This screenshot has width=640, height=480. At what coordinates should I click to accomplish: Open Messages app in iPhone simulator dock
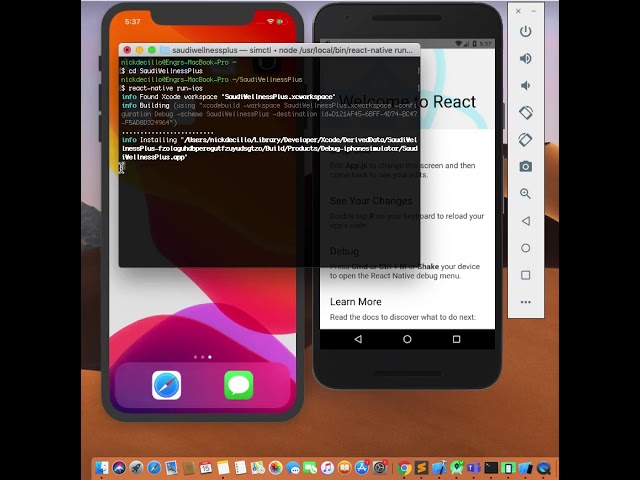click(x=239, y=385)
